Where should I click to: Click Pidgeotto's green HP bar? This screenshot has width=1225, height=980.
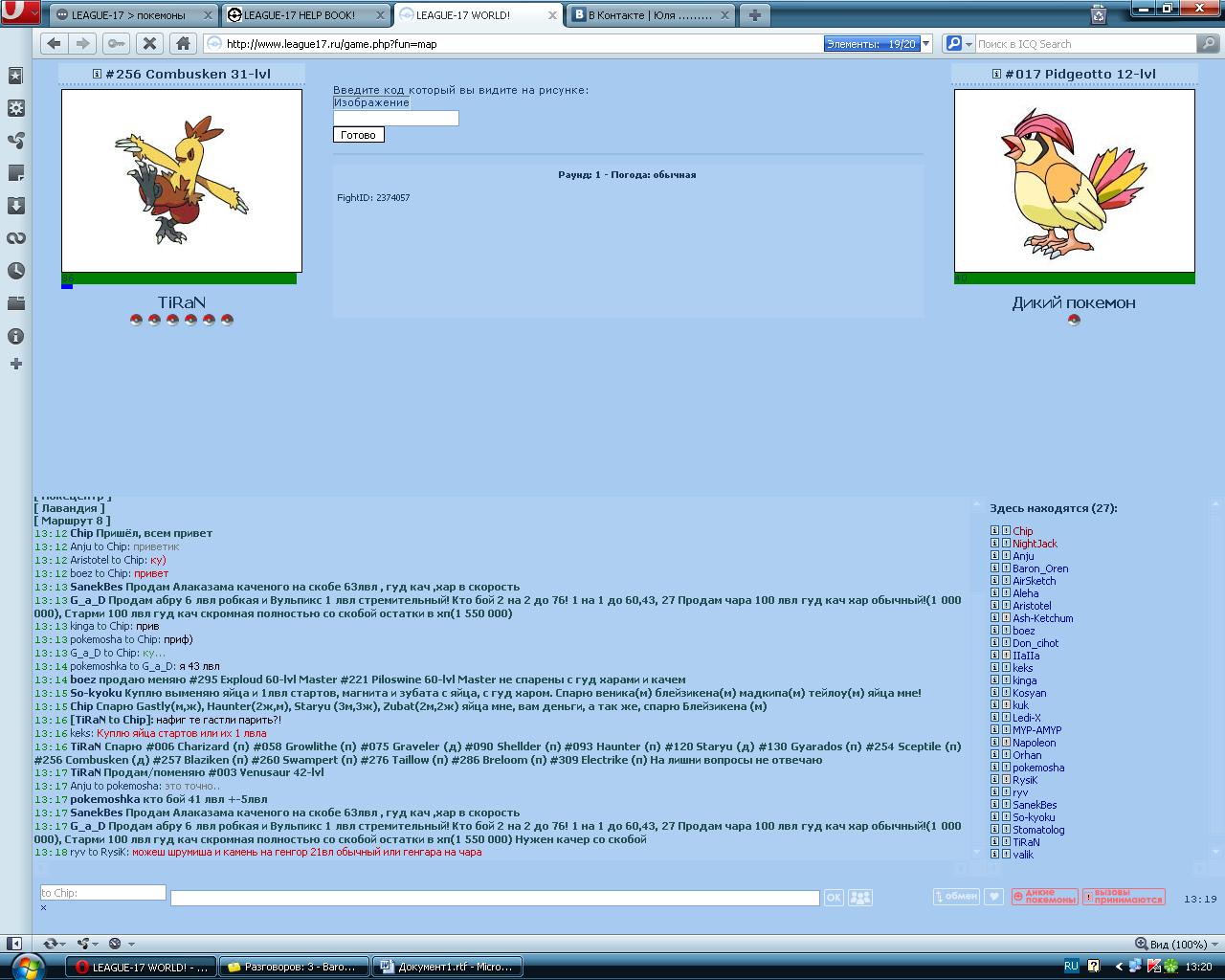tap(1075, 278)
